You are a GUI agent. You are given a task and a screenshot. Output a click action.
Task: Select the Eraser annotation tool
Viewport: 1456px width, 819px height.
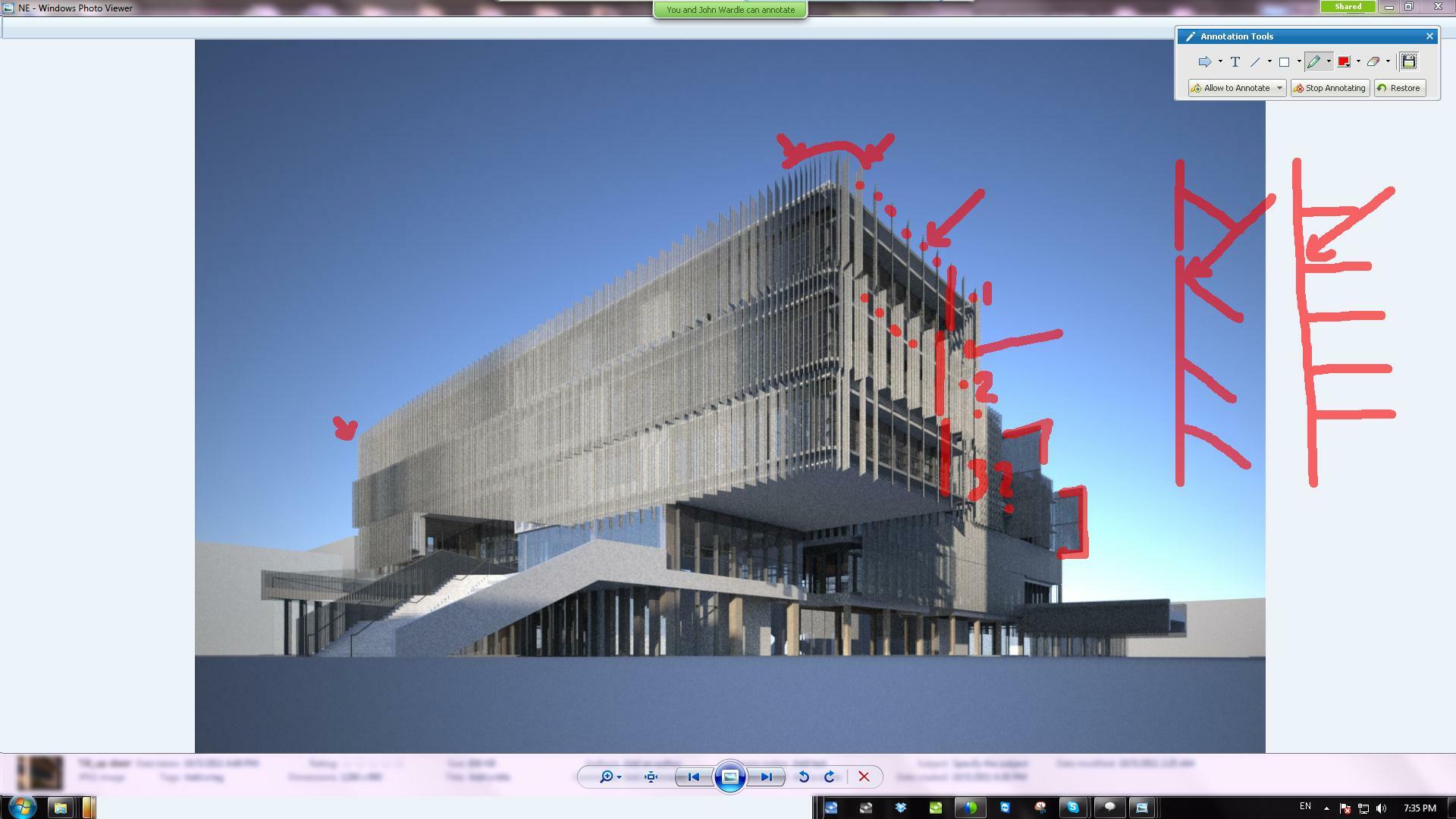[1373, 61]
